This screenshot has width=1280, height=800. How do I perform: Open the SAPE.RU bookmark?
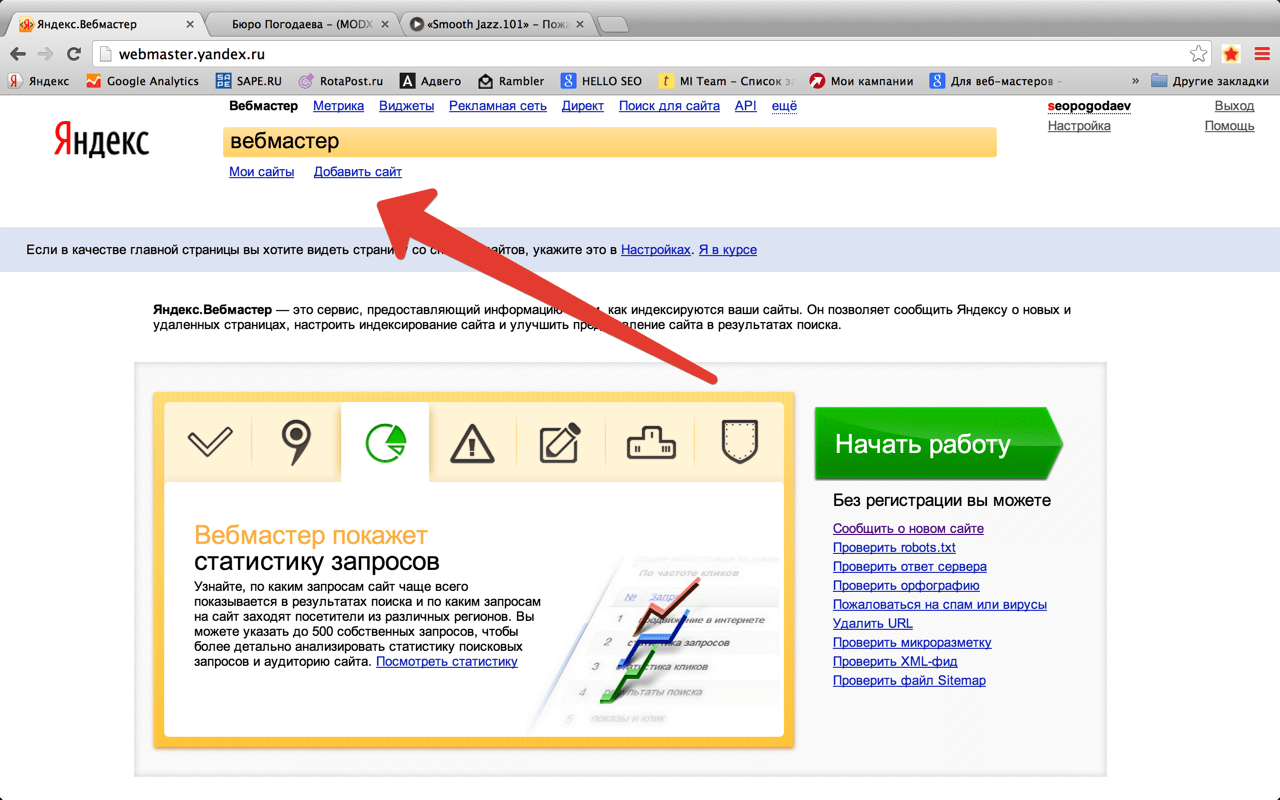pyautogui.click(x=249, y=81)
